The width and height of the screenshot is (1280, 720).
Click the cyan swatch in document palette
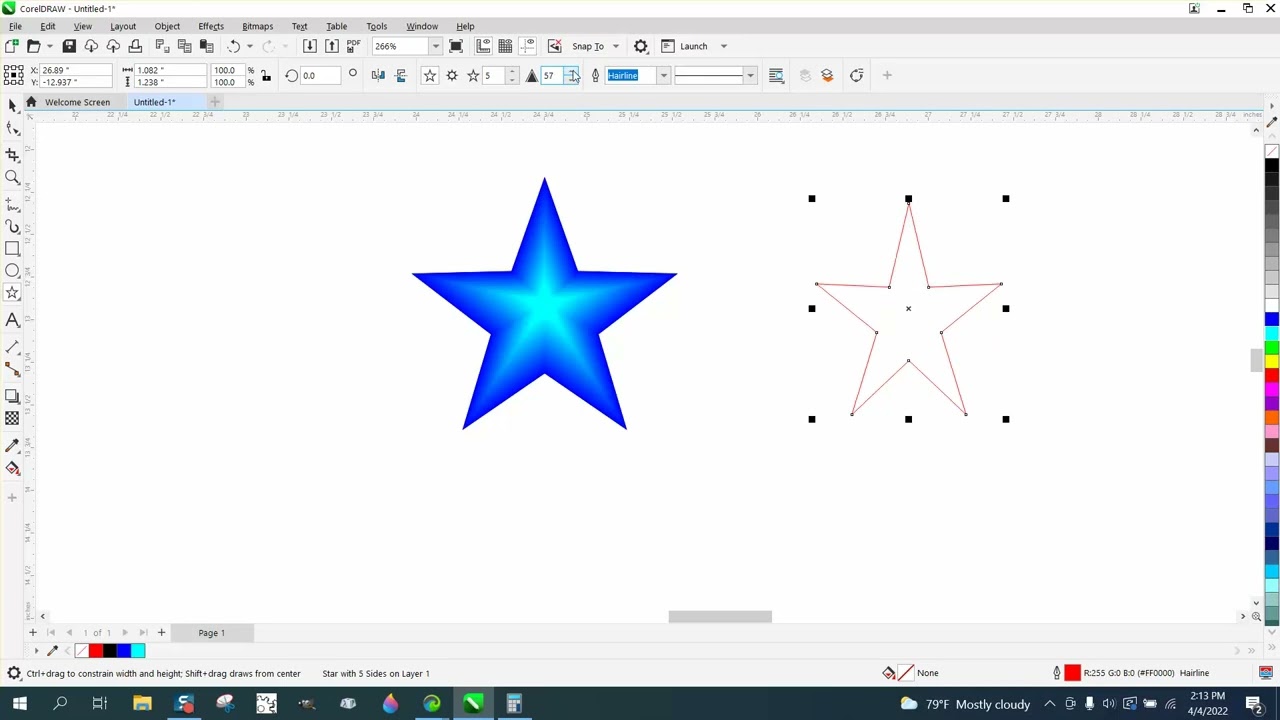[138, 651]
